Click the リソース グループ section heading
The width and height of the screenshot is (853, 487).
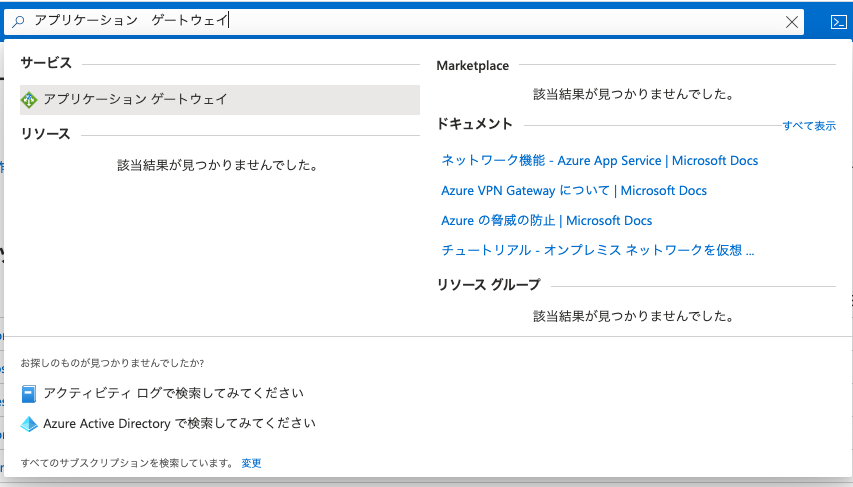click(x=489, y=285)
